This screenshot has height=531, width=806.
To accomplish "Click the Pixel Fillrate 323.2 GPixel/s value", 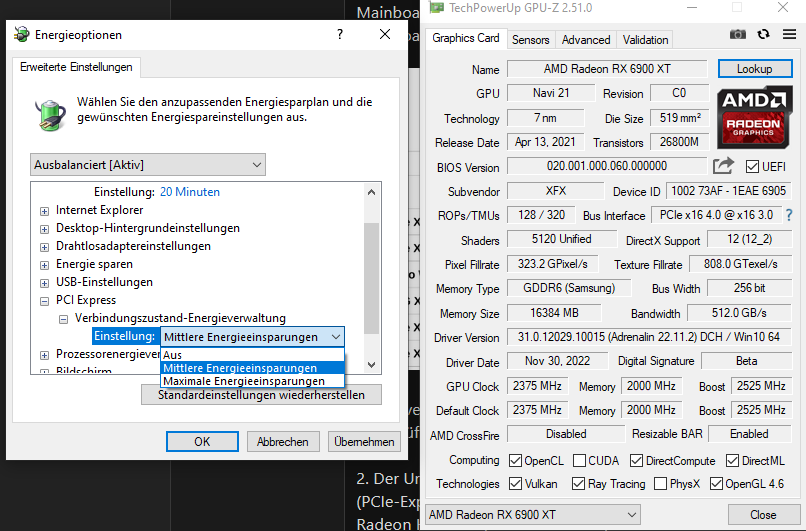I will coord(553,264).
